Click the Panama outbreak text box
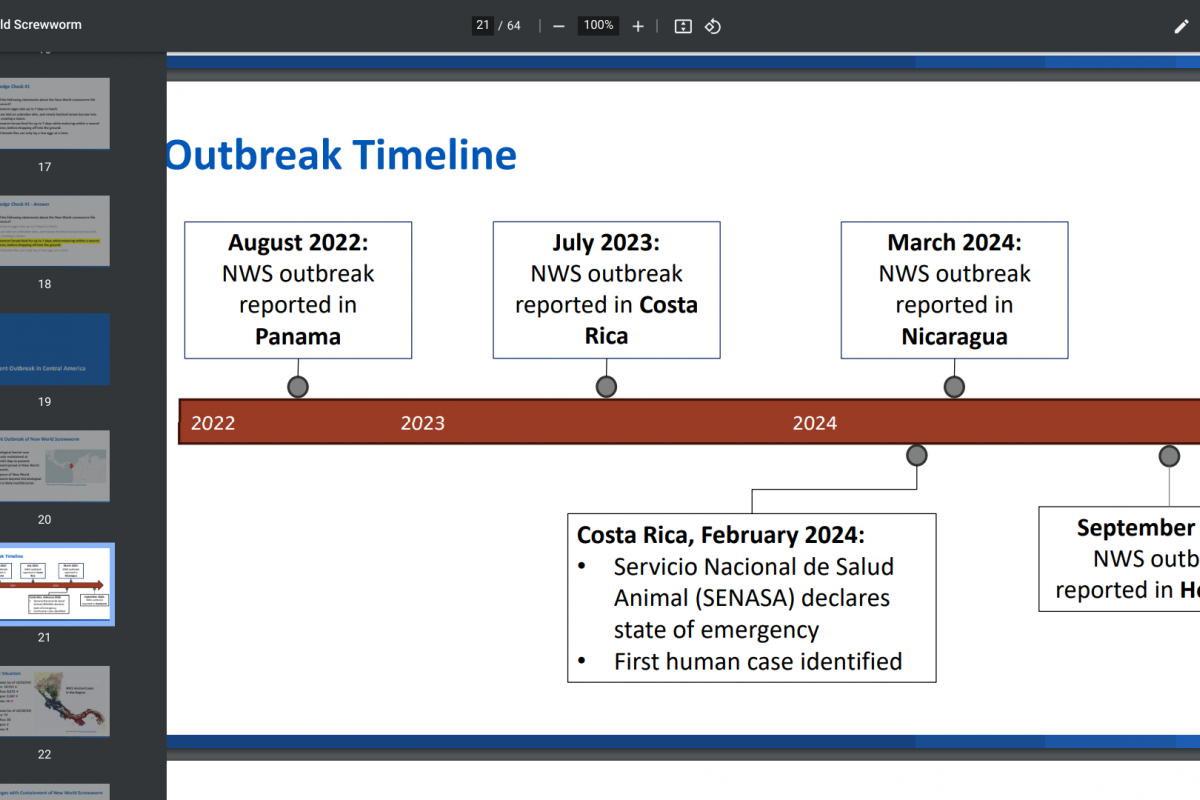Viewport: 1200px width, 800px height. tap(298, 290)
